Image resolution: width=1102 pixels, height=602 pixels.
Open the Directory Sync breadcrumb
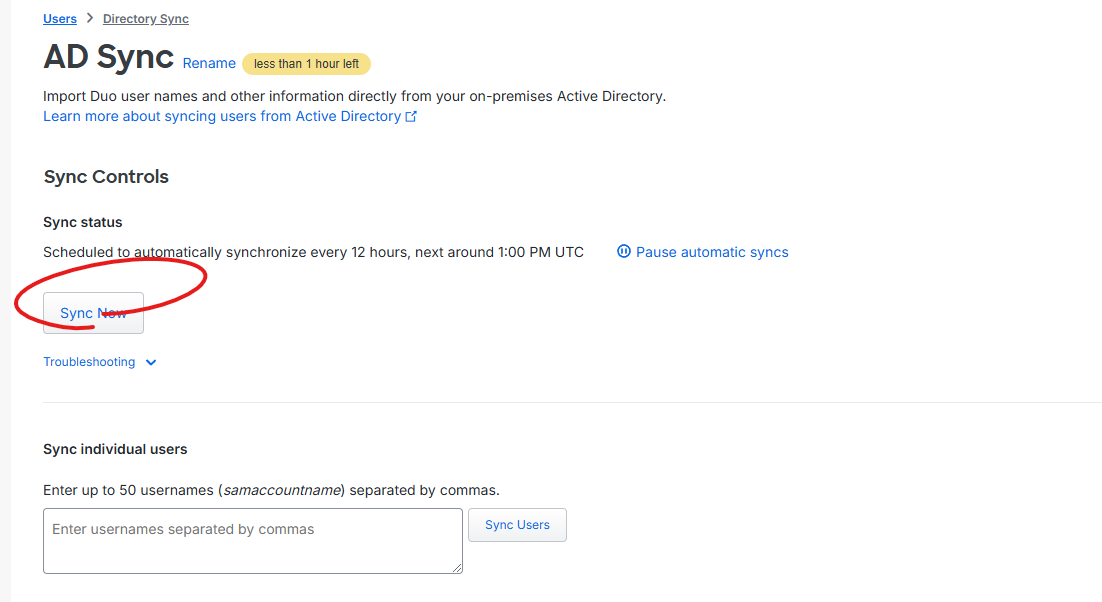click(x=145, y=19)
